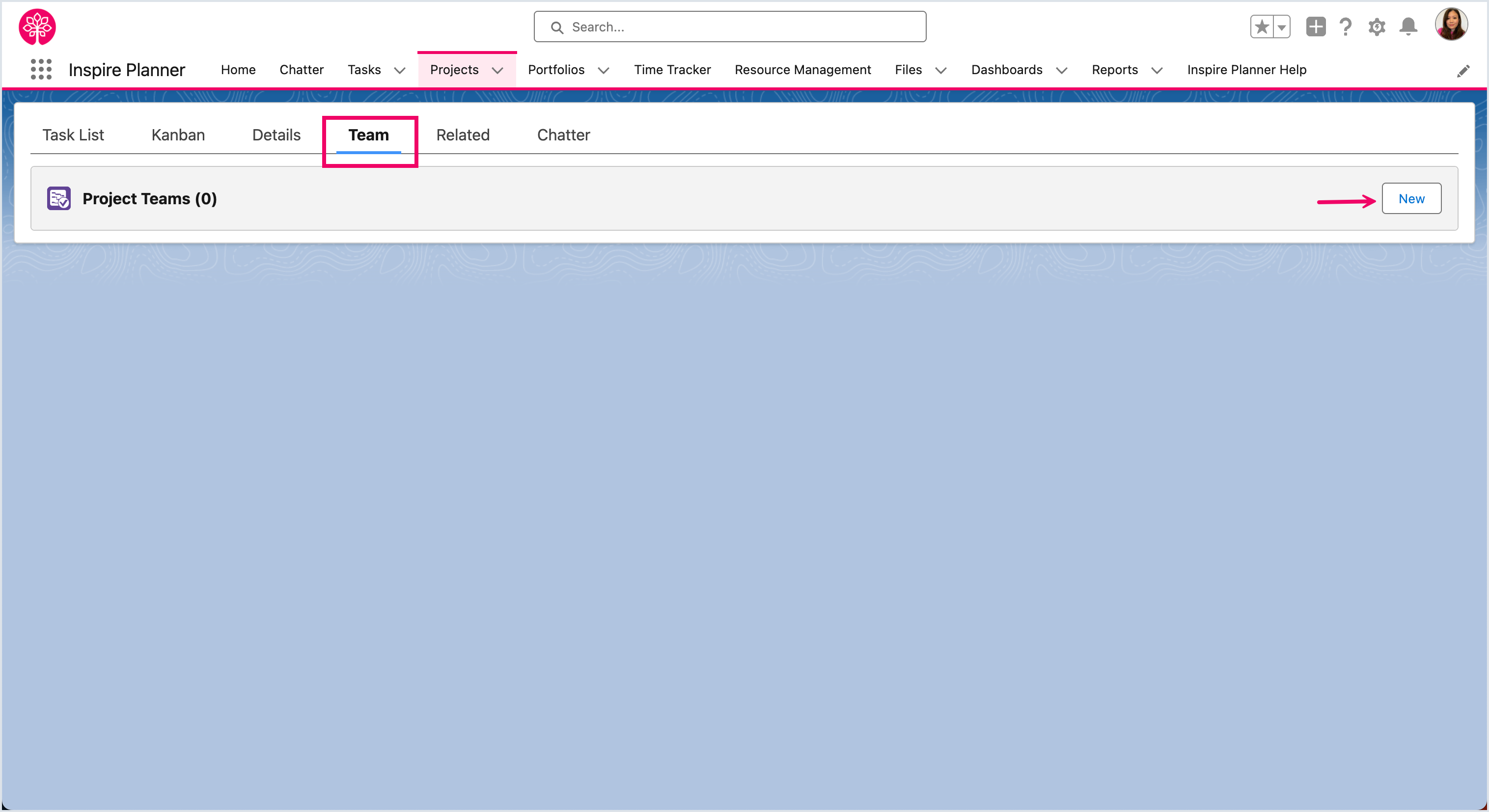This screenshot has width=1489, height=812.
Task: Switch to the Details tab
Action: [276, 135]
